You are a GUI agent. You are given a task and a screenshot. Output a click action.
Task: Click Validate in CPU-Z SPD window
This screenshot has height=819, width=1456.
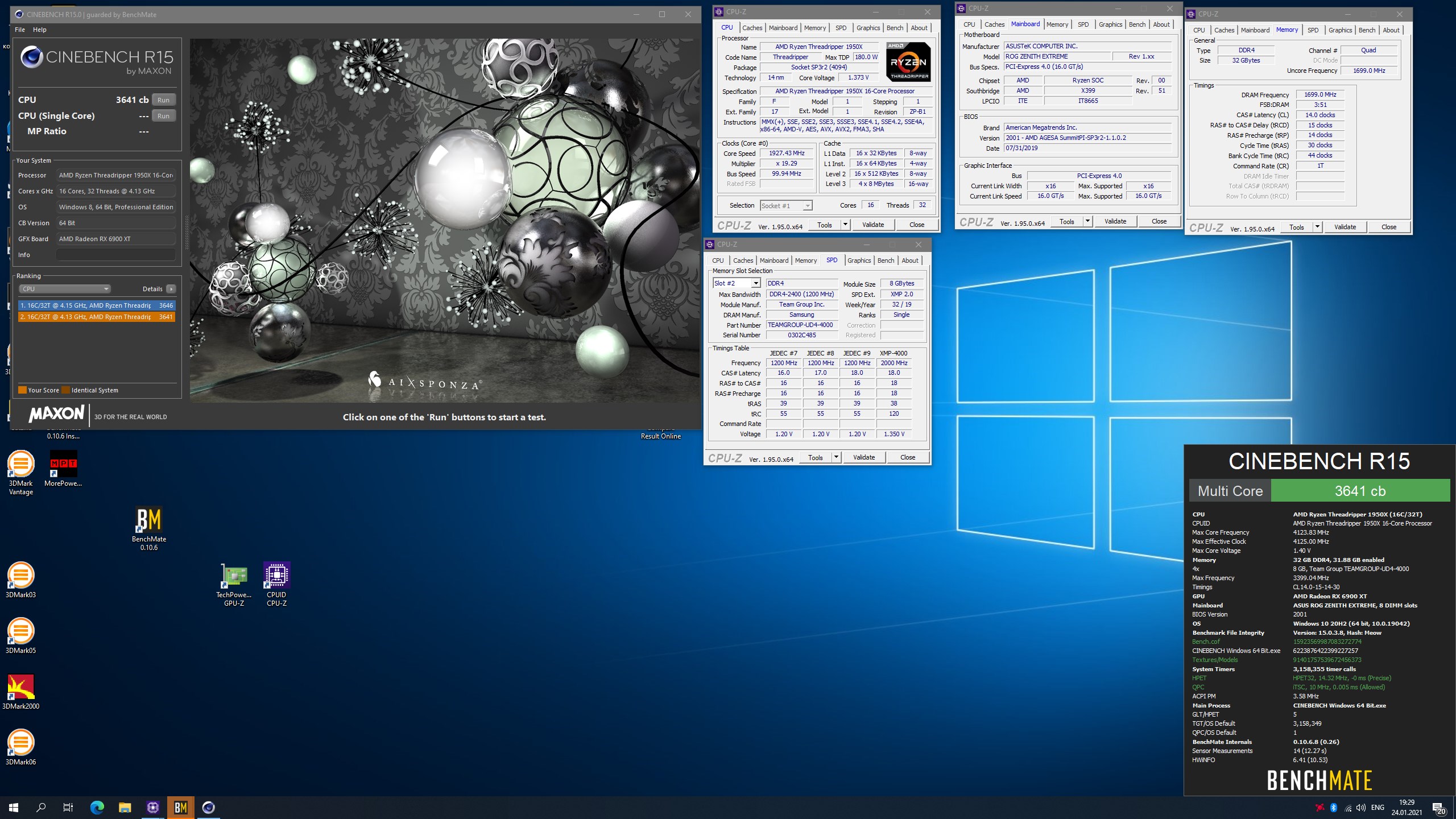tap(864, 457)
